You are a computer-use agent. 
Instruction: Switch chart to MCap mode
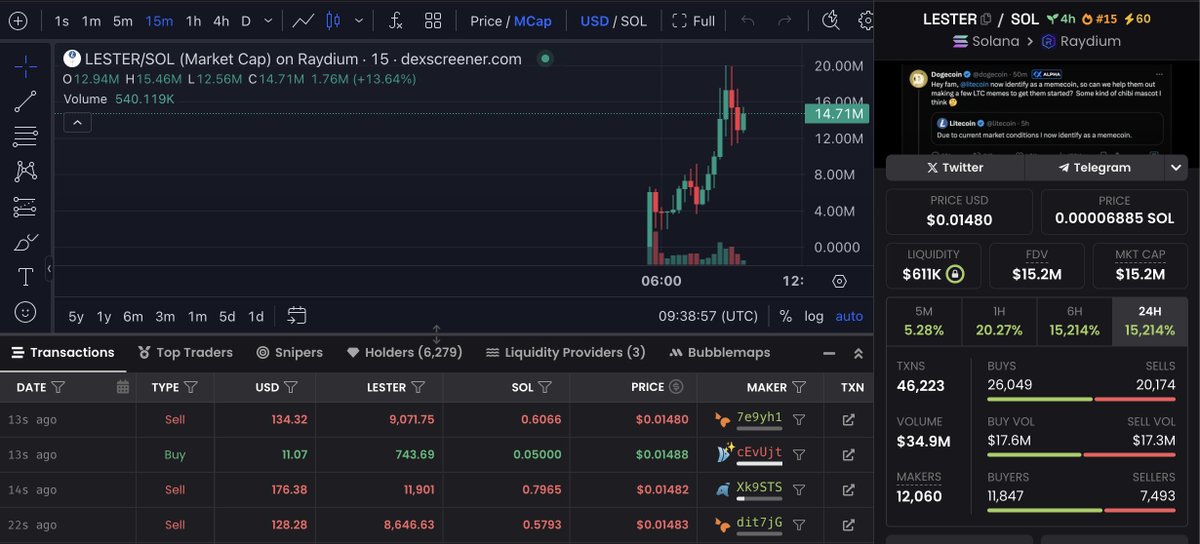click(x=533, y=20)
